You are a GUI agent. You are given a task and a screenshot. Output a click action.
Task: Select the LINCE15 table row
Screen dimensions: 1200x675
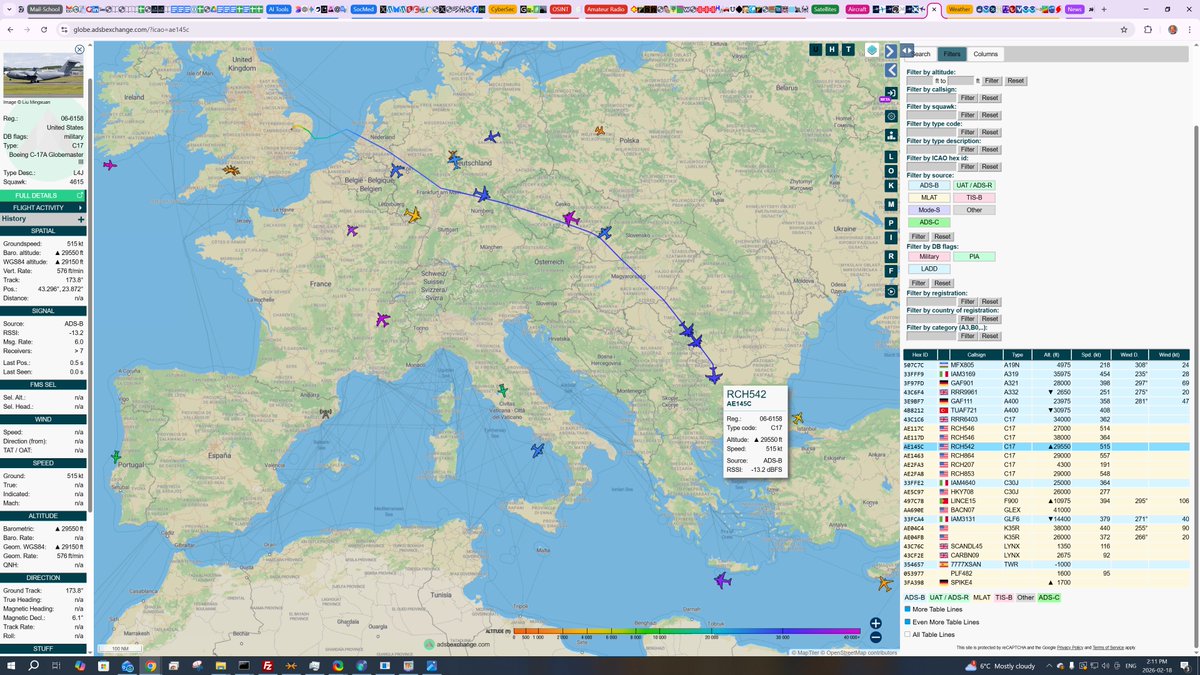tap(1045, 500)
